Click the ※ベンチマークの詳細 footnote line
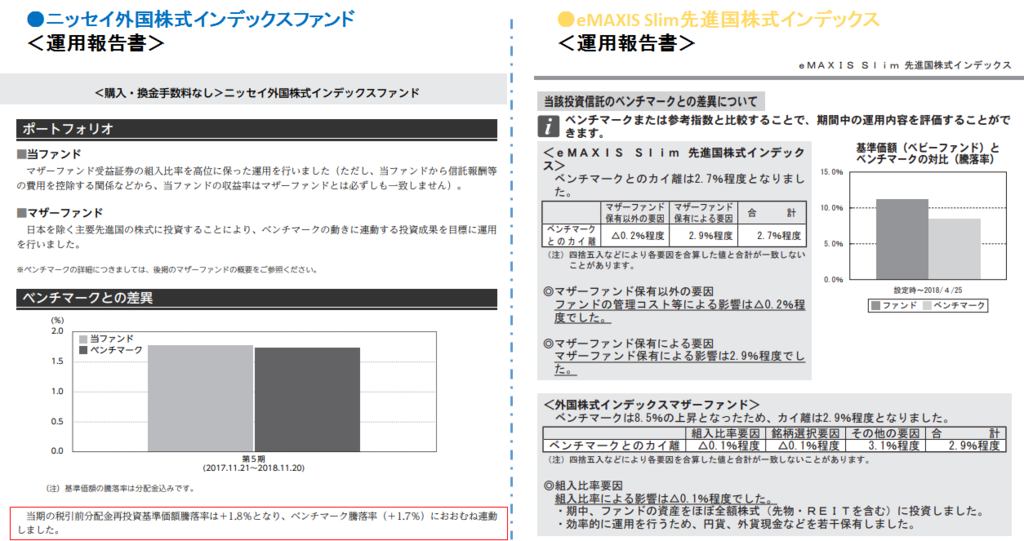Screen dimensions: 1024x541 coord(167,269)
